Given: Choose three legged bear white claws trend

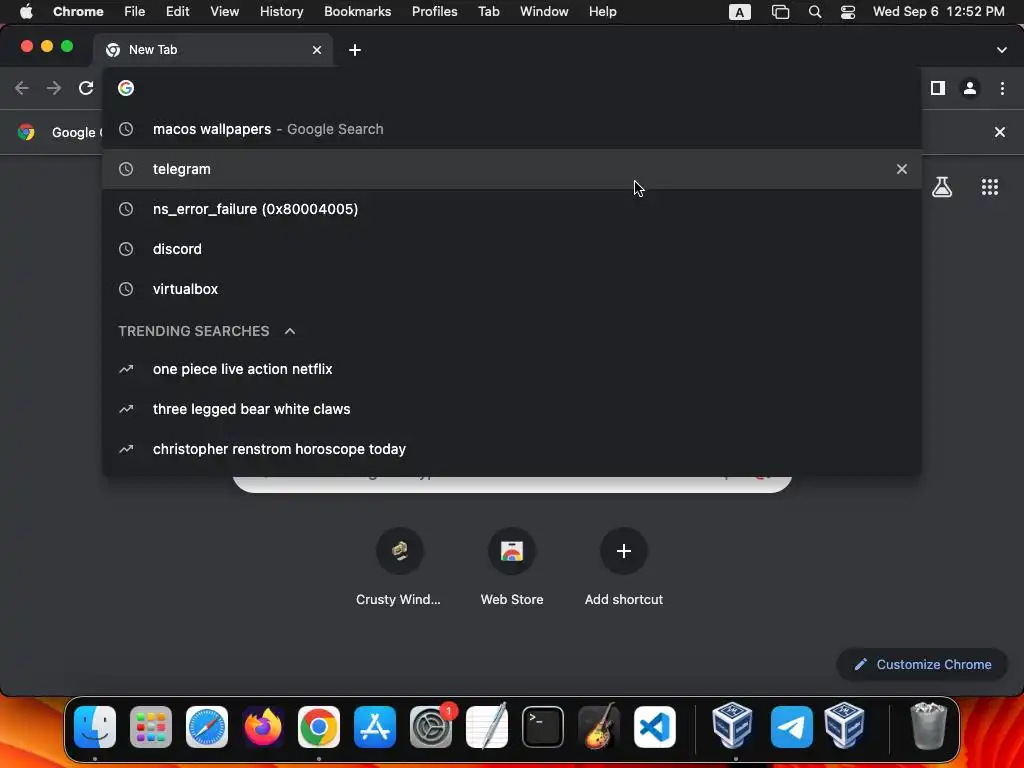Looking at the screenshot, I should [x=512, y=409].
